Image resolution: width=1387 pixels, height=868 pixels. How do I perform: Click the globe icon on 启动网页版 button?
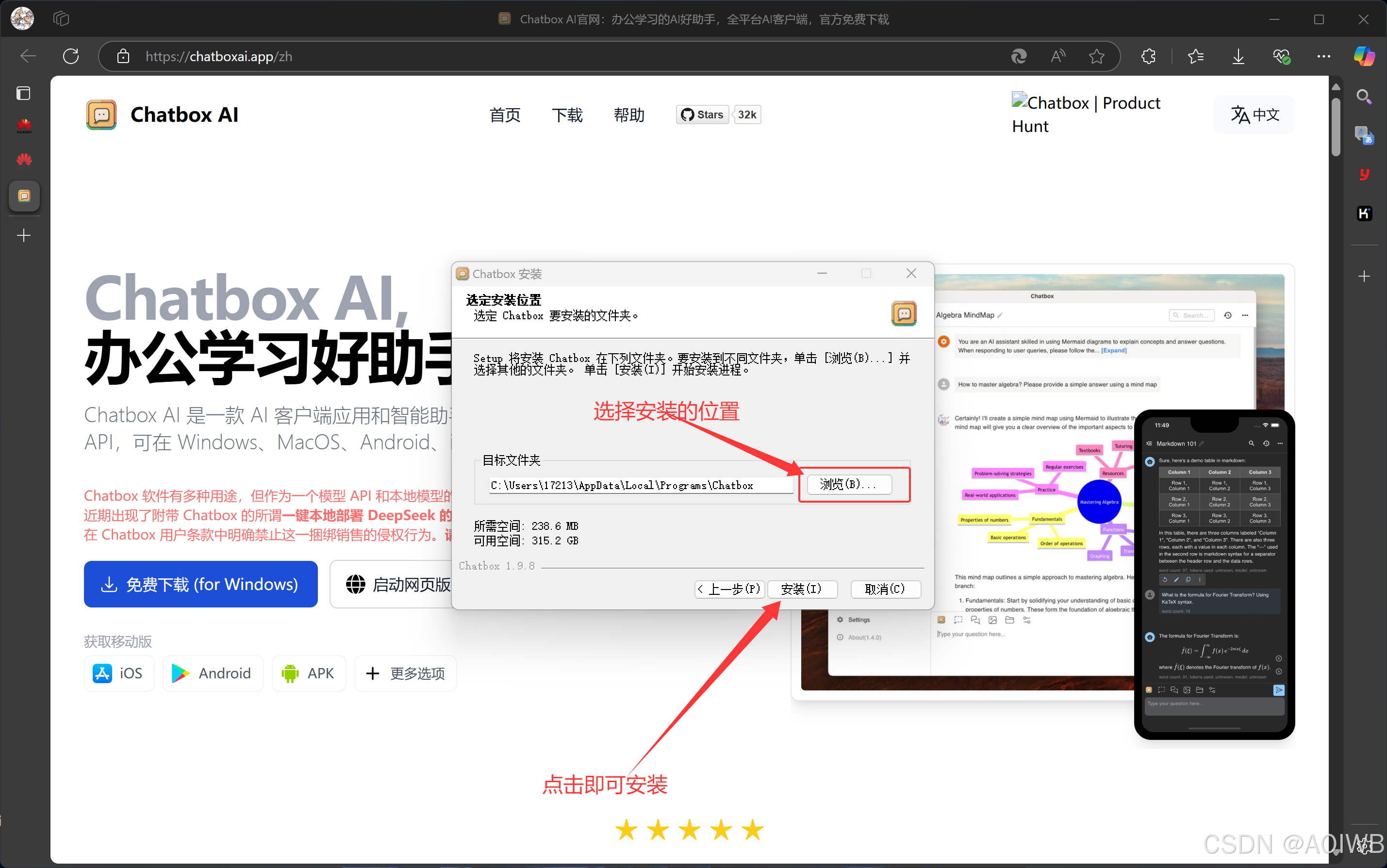[355, 584]
